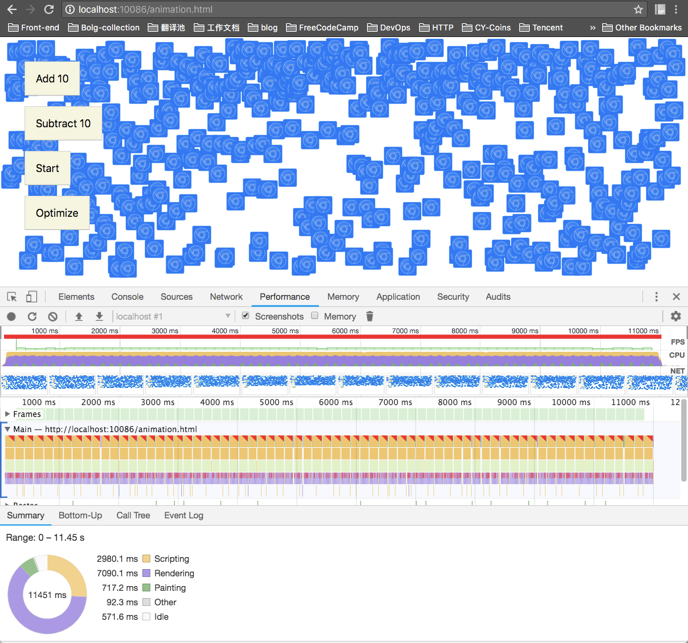The width and height of the screenshot is (688, 643).
Task: Switch to the Network tab
Action: 226,297
